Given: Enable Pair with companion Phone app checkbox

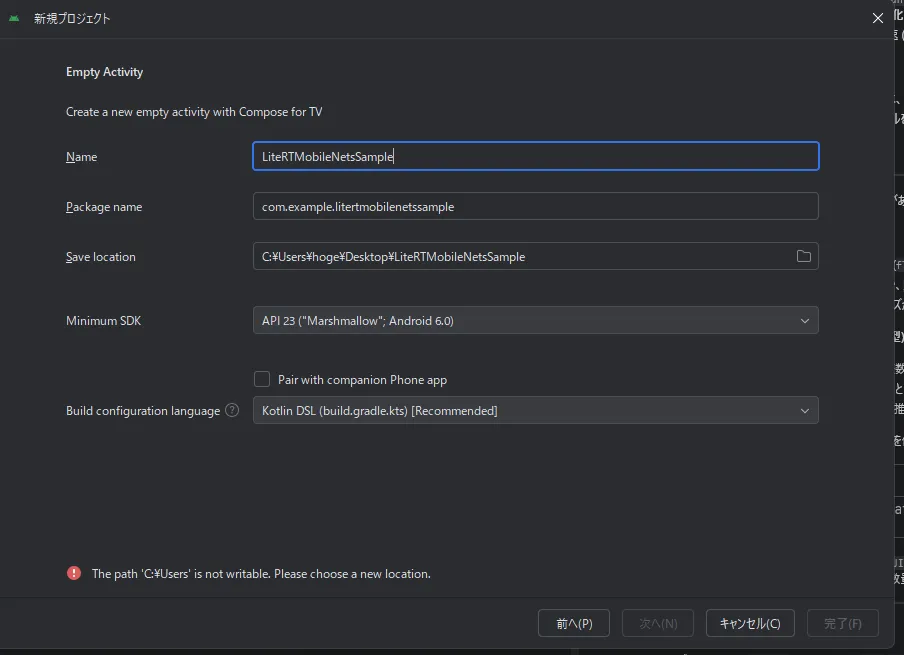Looking at the screenshot, I should pyautogui.click(x=262, y=379).
